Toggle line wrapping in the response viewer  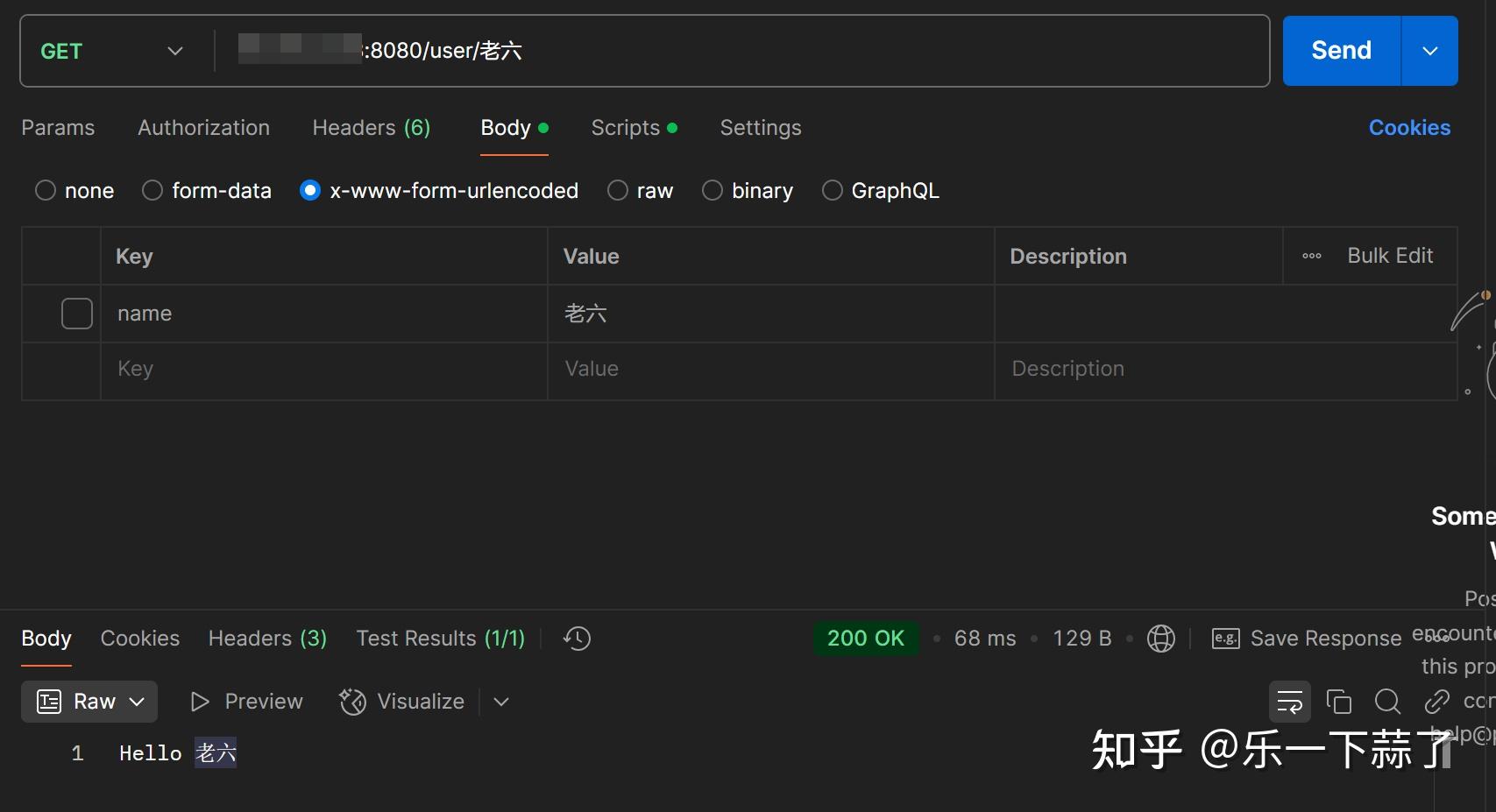(x=1289, y=701)
